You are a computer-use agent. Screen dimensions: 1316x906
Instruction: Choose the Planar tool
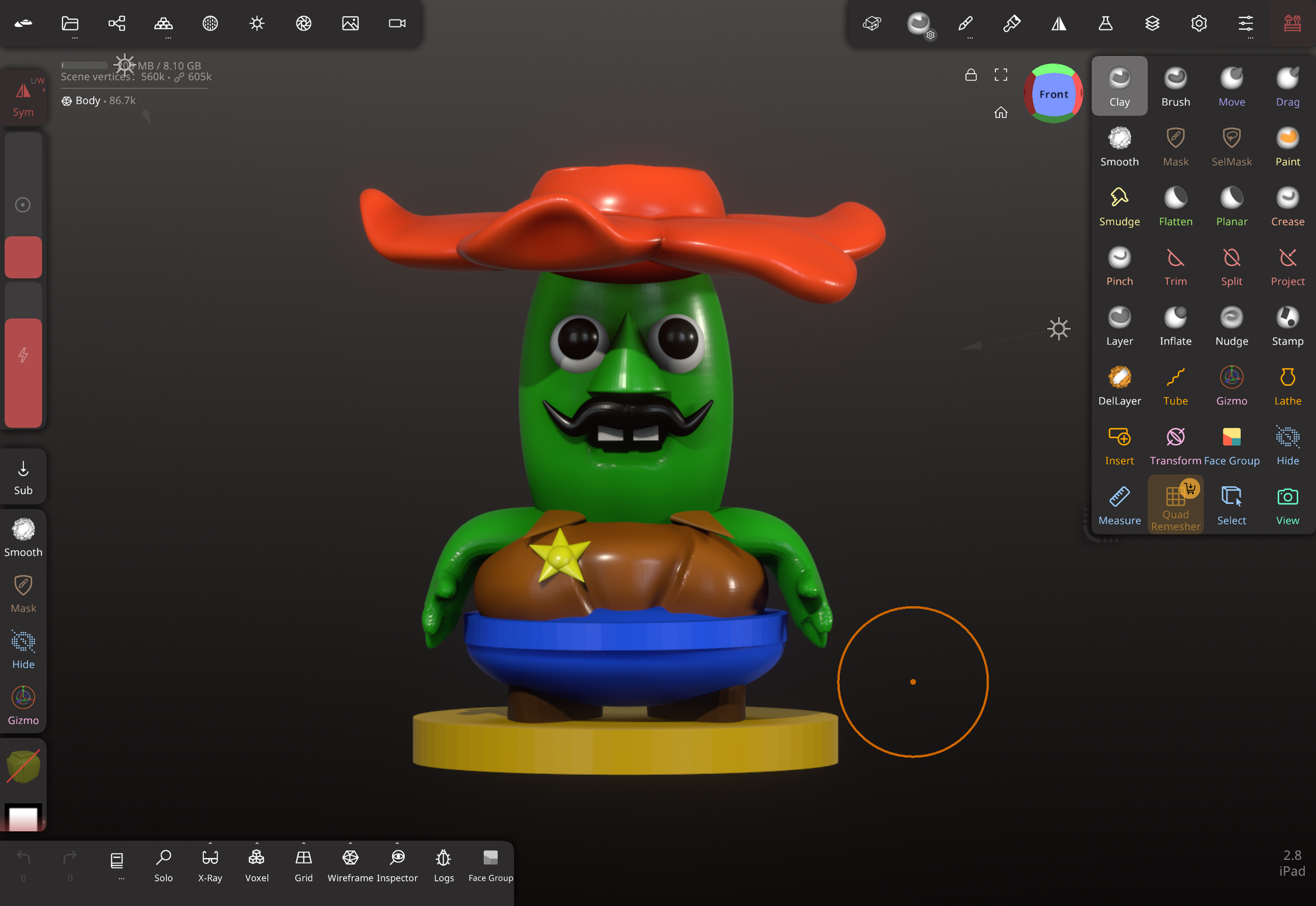(1231, 206)
